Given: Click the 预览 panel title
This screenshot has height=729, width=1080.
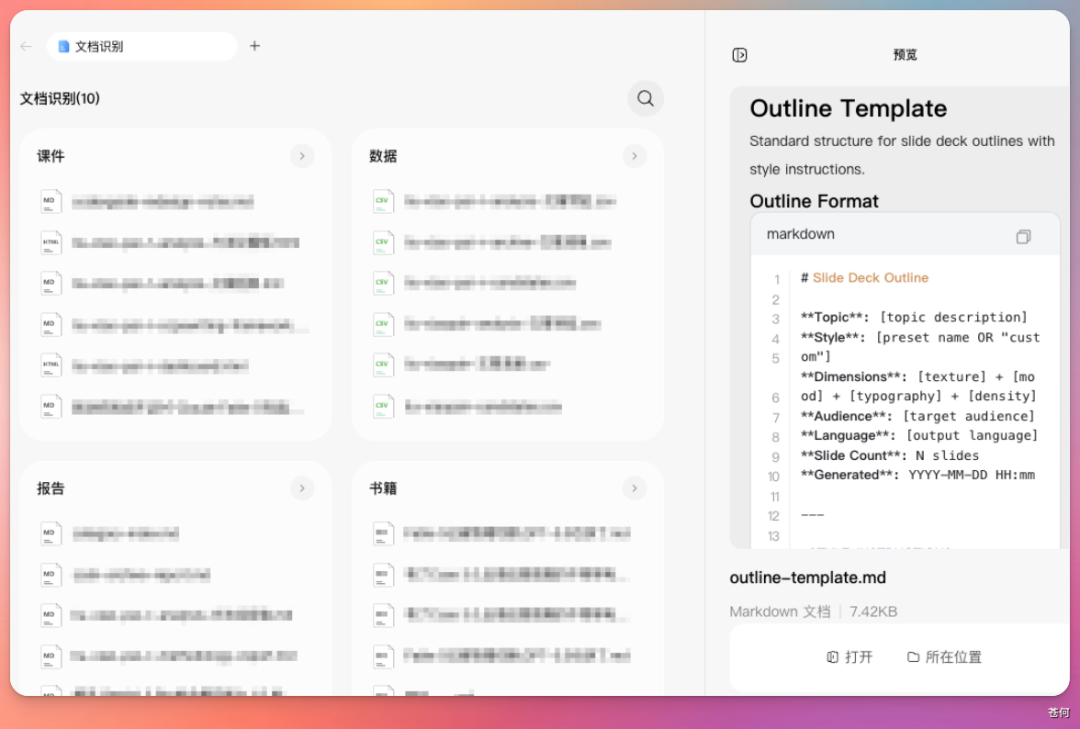Looking at the screenshot, I should [904, 55].
